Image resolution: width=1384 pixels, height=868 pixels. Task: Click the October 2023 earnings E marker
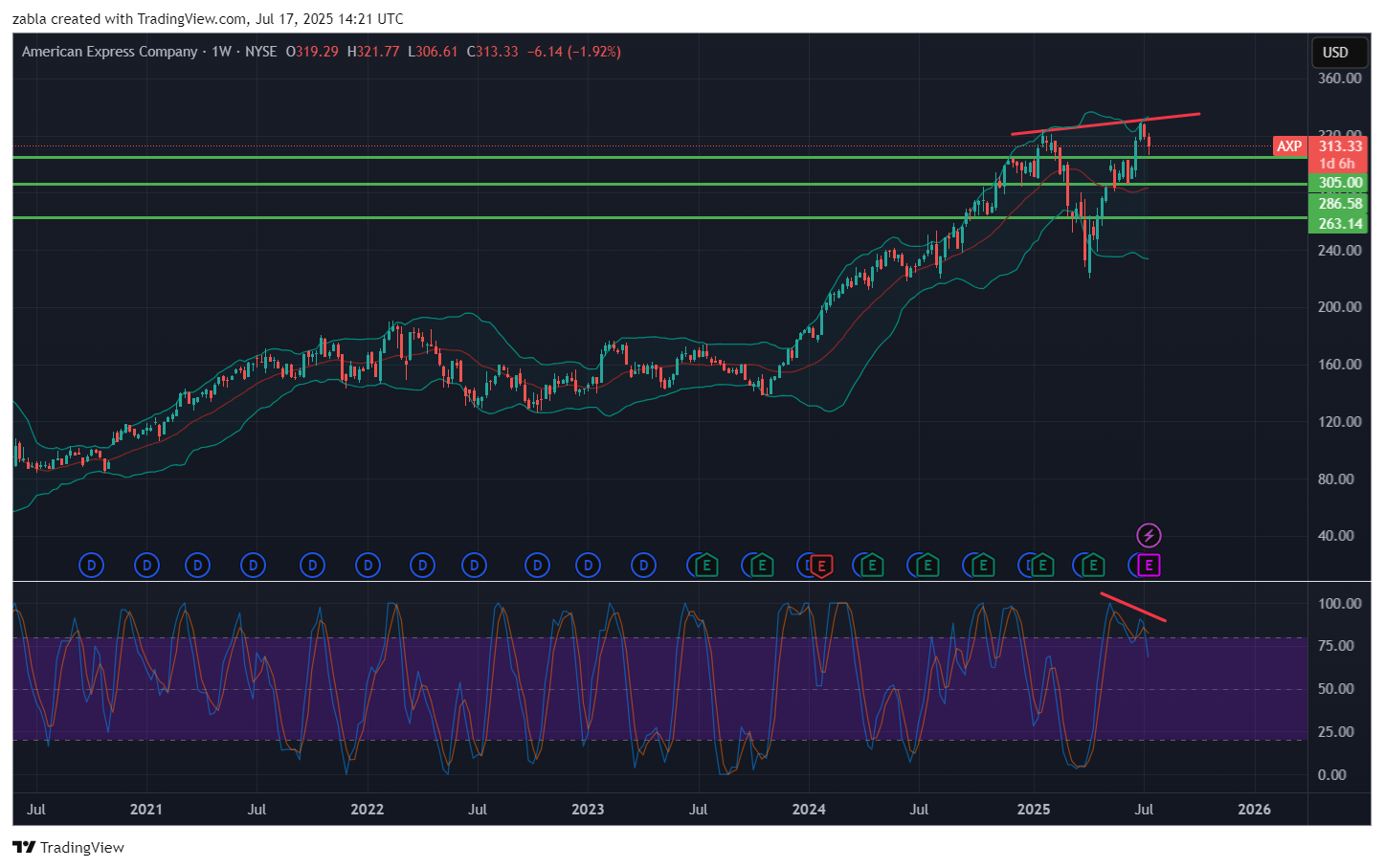point(762,566)
